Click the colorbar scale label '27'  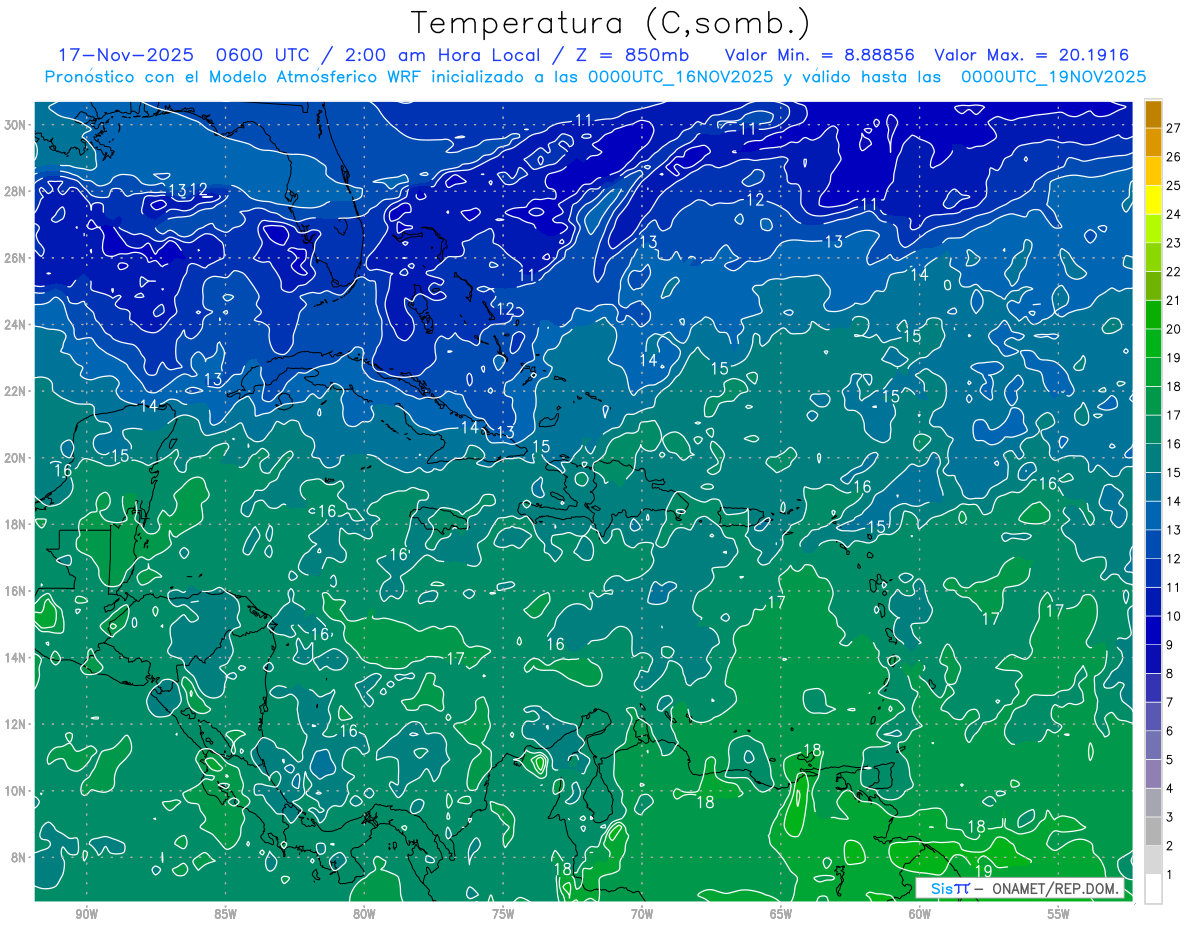pyautogui.click(x=1174, y=127)
